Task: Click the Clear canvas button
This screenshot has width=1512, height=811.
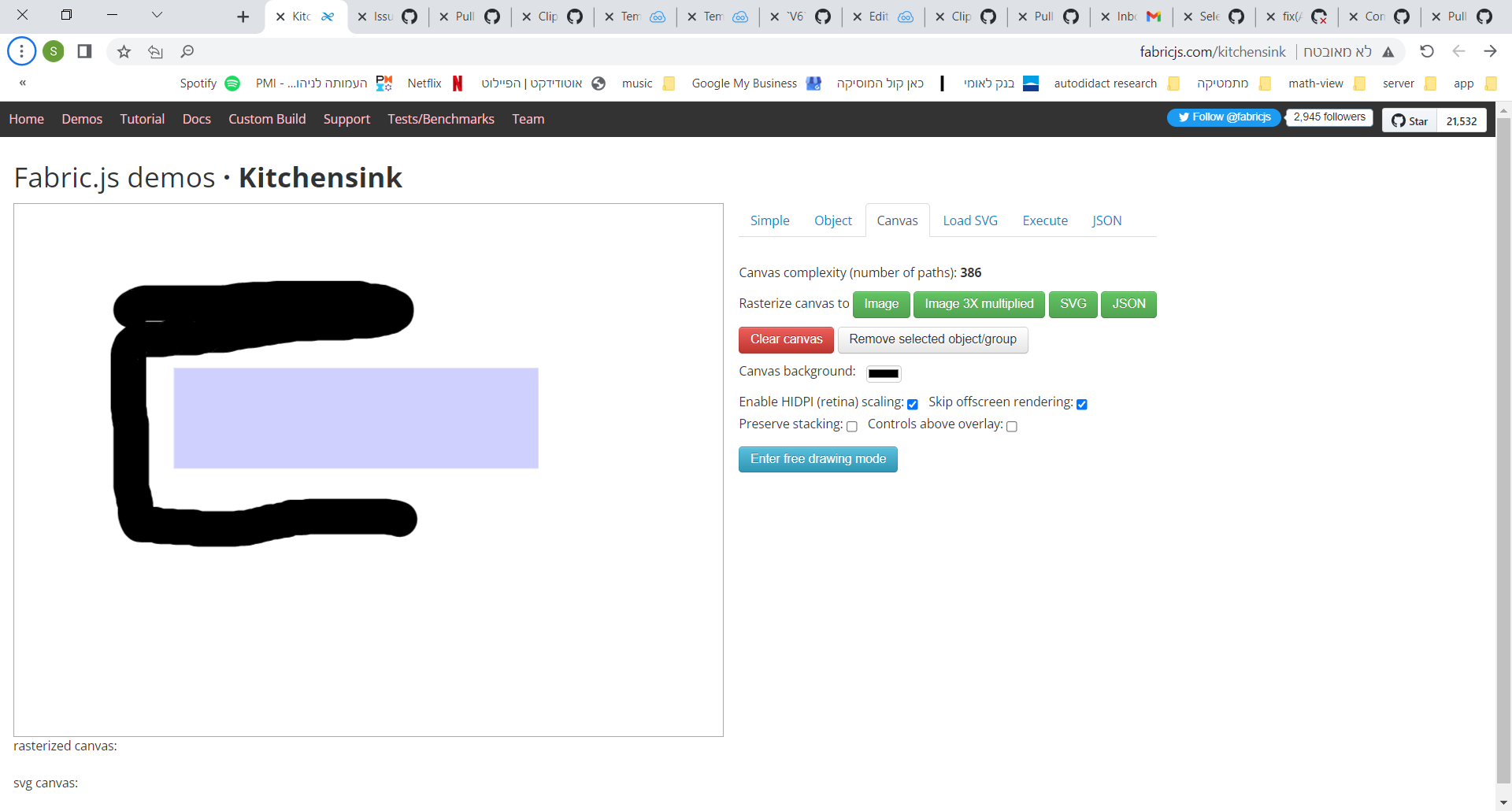Action: coord(785,339)
